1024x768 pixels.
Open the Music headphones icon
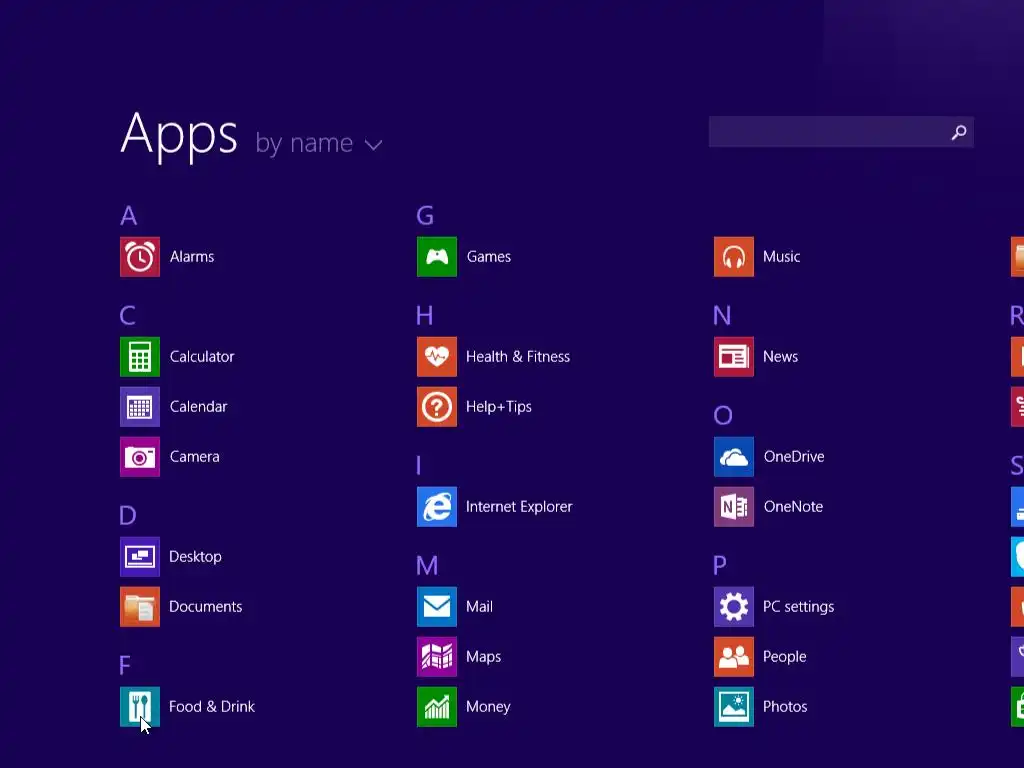734,257
